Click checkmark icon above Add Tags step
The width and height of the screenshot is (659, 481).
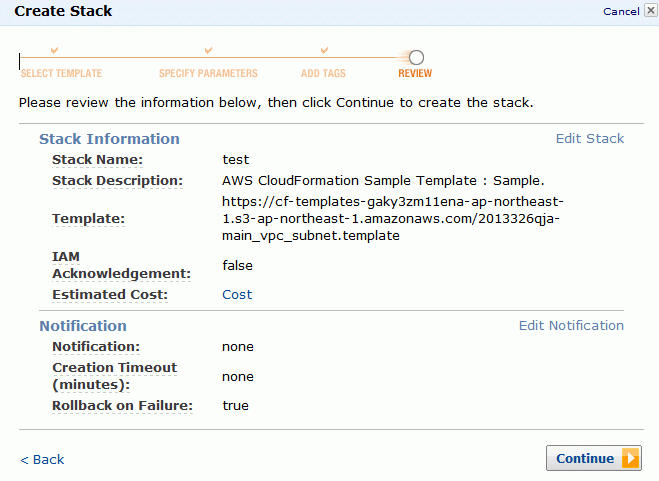[x=324, y=50]
